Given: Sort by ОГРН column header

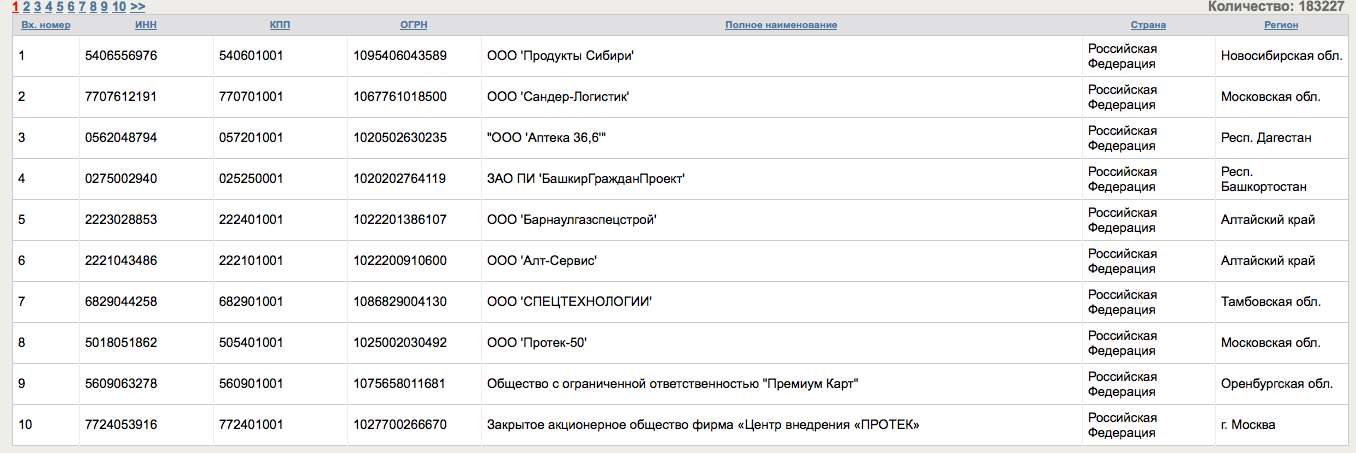Looking at the screenshot, I should 414,25.
